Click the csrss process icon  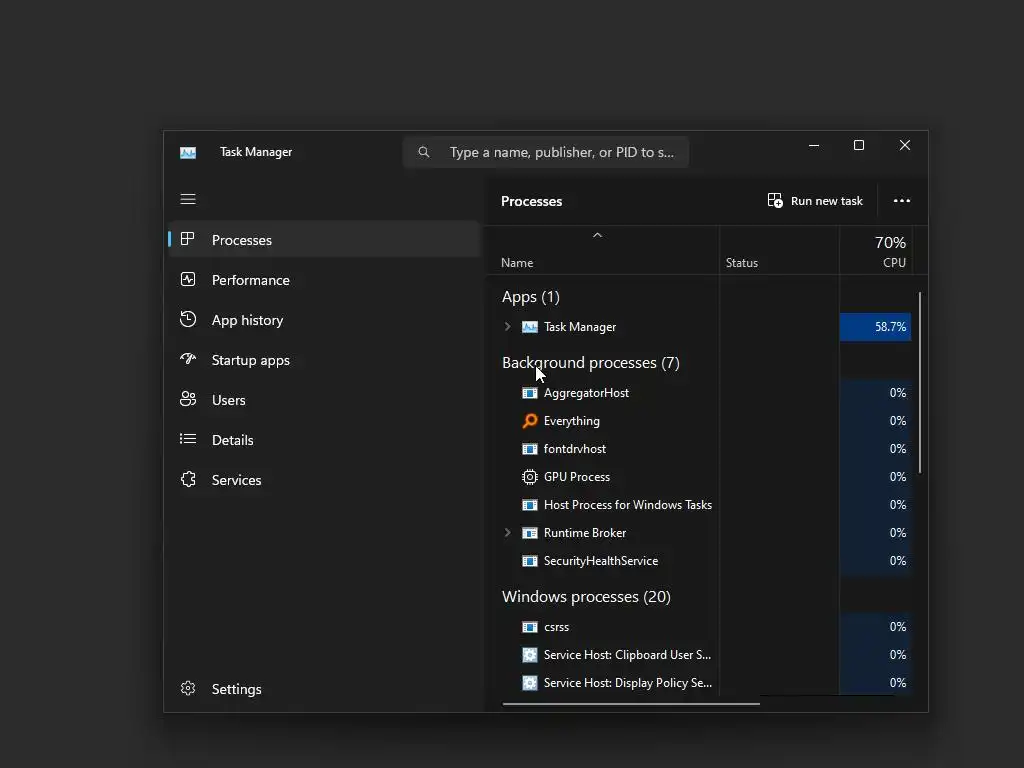coord(530,627)
